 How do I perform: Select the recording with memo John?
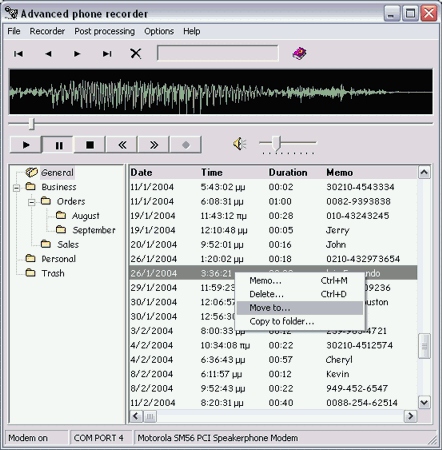[x=273, y=244]
